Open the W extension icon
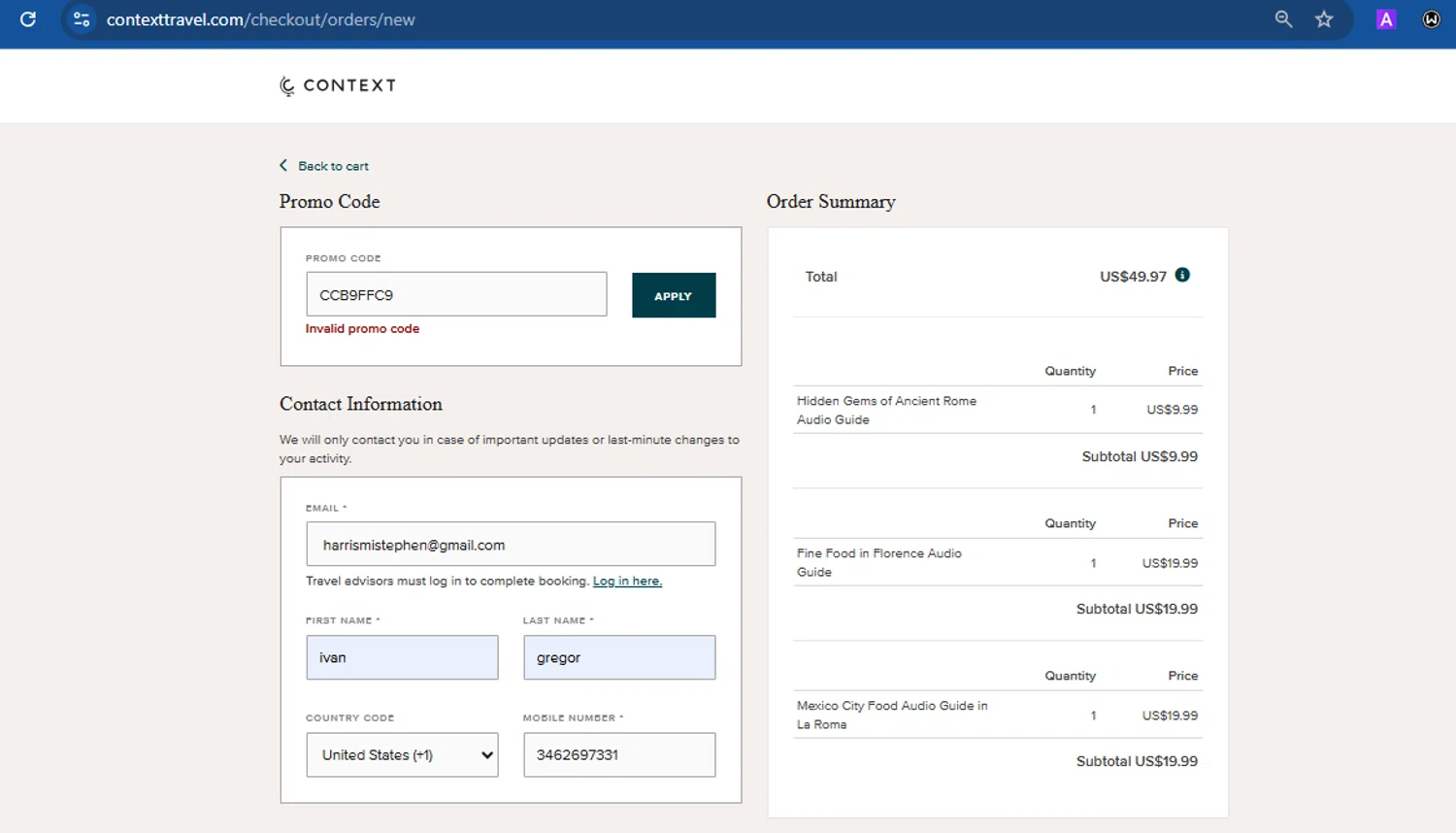The image size is (1456, 833). click(x=1431, y=19)
